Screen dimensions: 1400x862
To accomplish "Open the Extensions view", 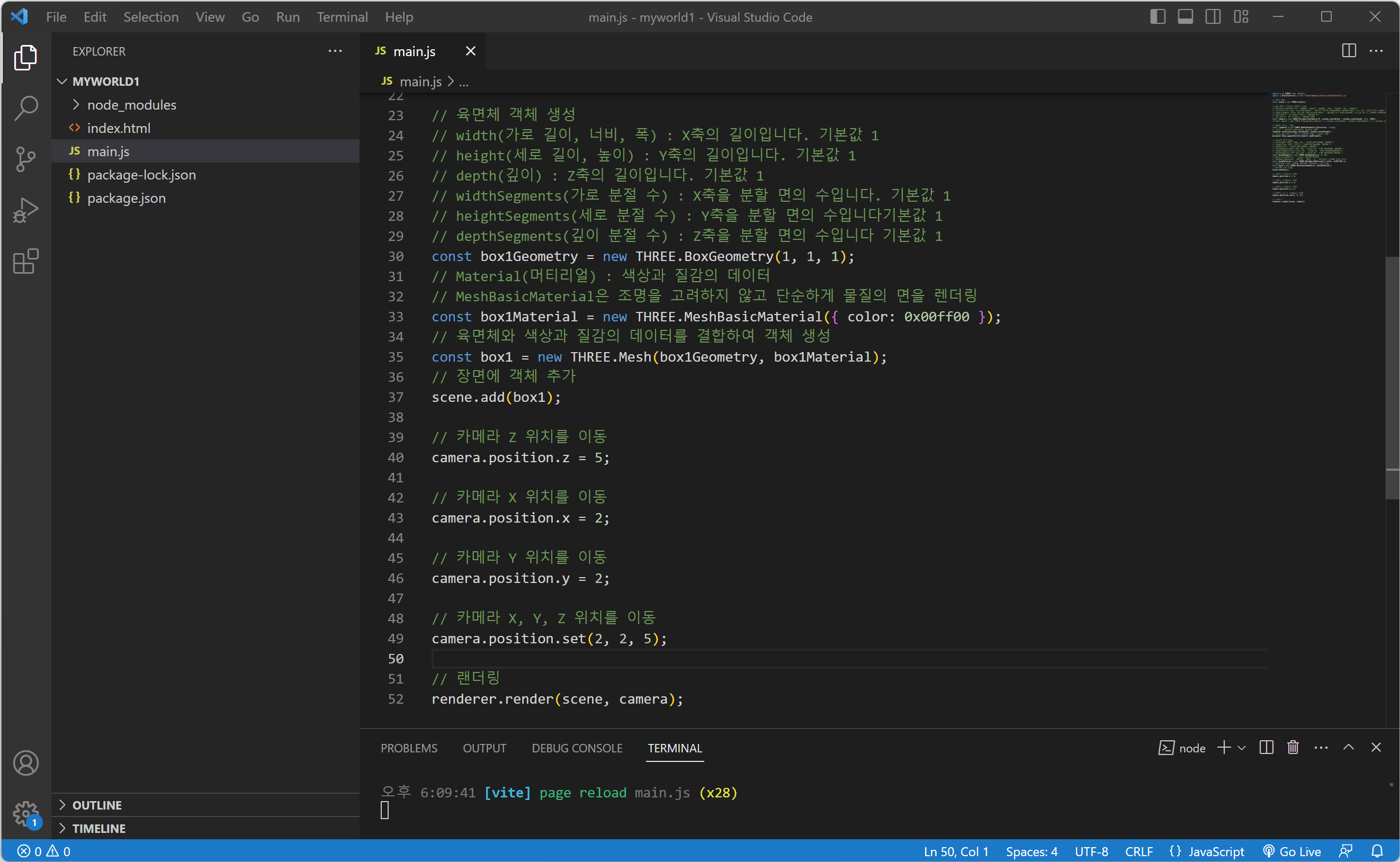I will click(25, 262).
